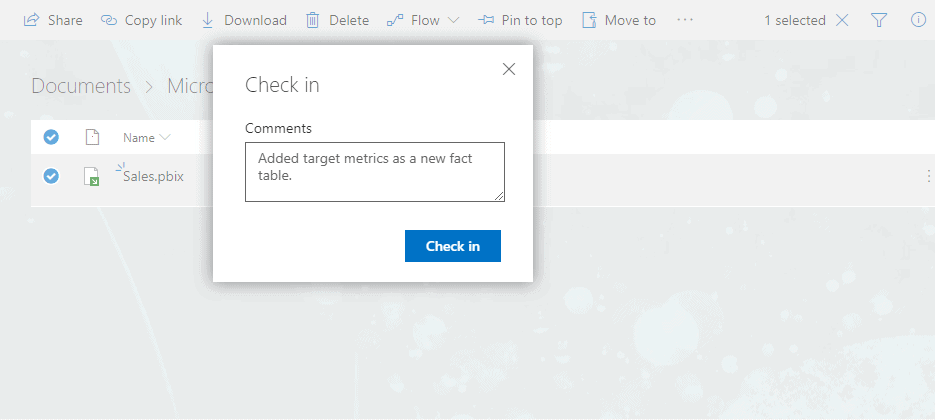Click Pin to top command
935x420 pixels.
point(520,20)
